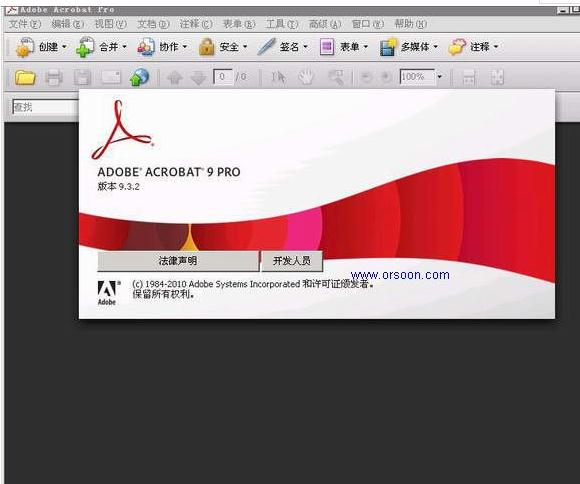
Task: Click the 保留所有权利 rights reserved text
Action: 163,295
